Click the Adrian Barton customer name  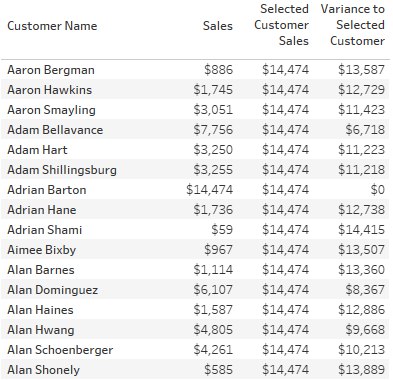tap(47, 190)
